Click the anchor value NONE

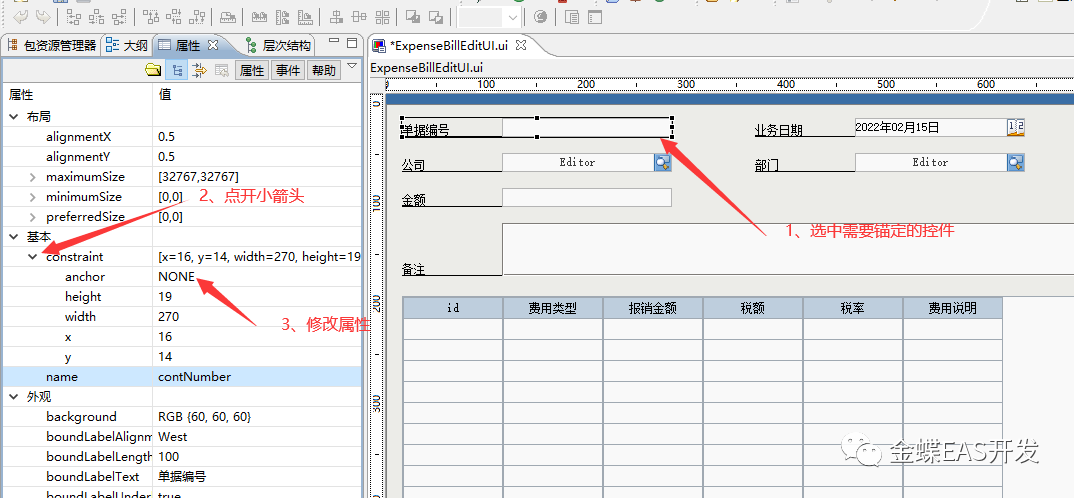177,277
